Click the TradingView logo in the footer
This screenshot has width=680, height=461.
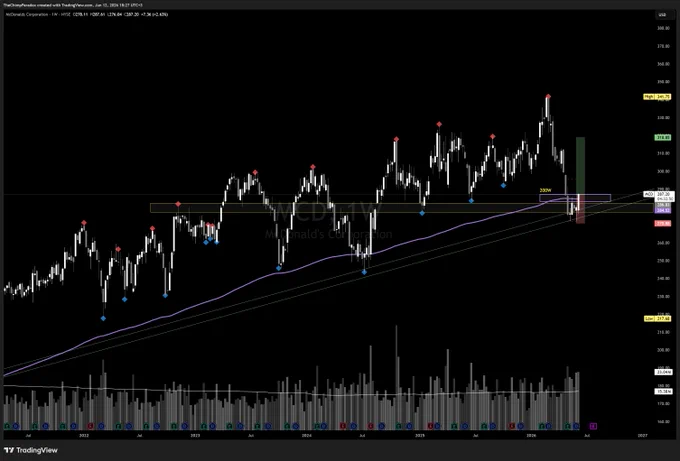pos(31,450)
